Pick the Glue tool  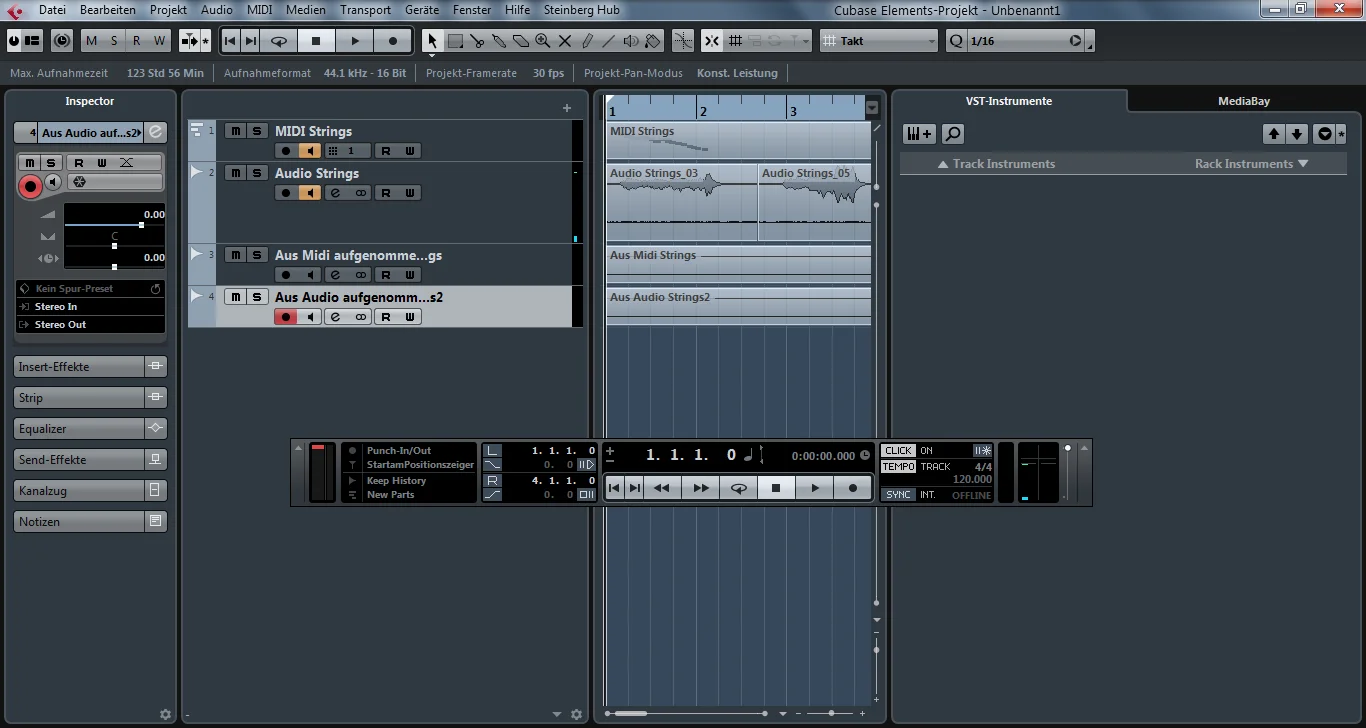(x=499, y=41)
